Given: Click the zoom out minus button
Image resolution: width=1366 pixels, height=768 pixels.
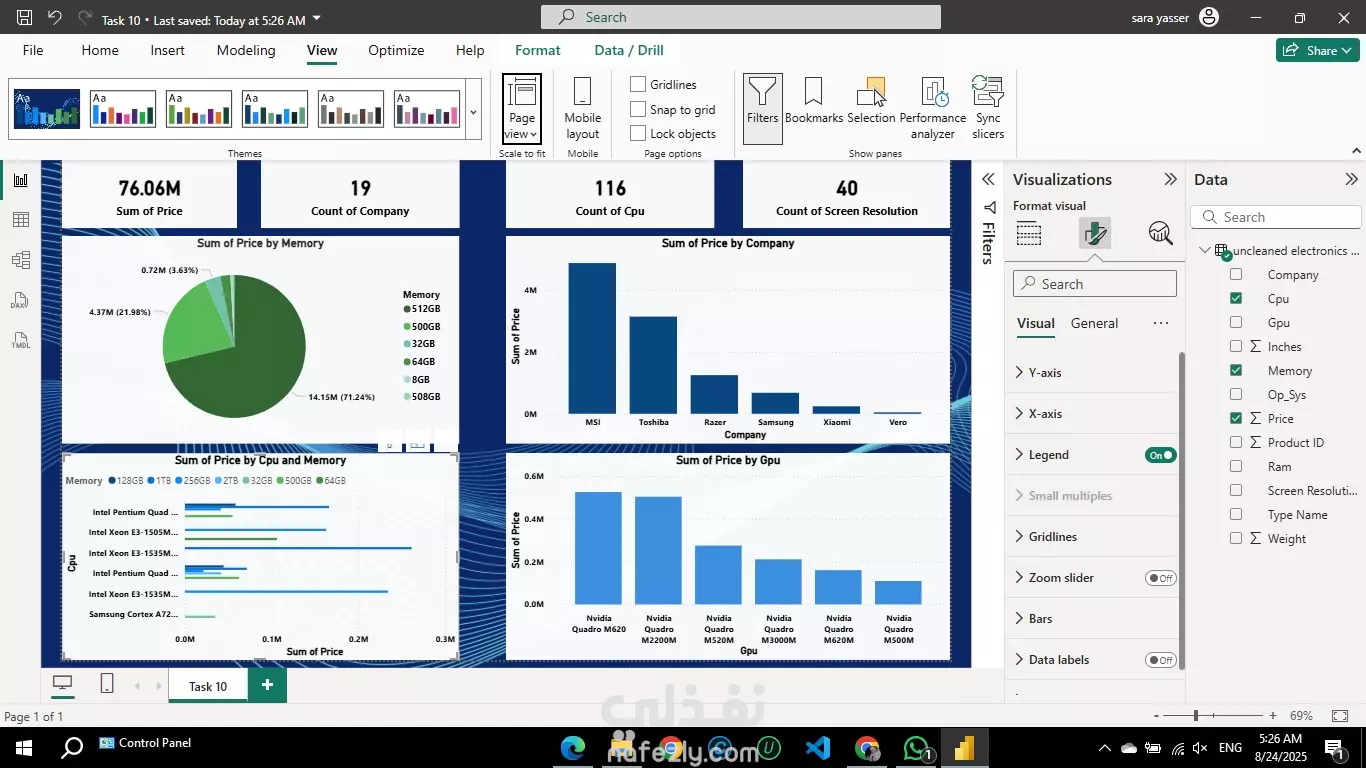Looking at the screenshot, I should click(1156, 716).
